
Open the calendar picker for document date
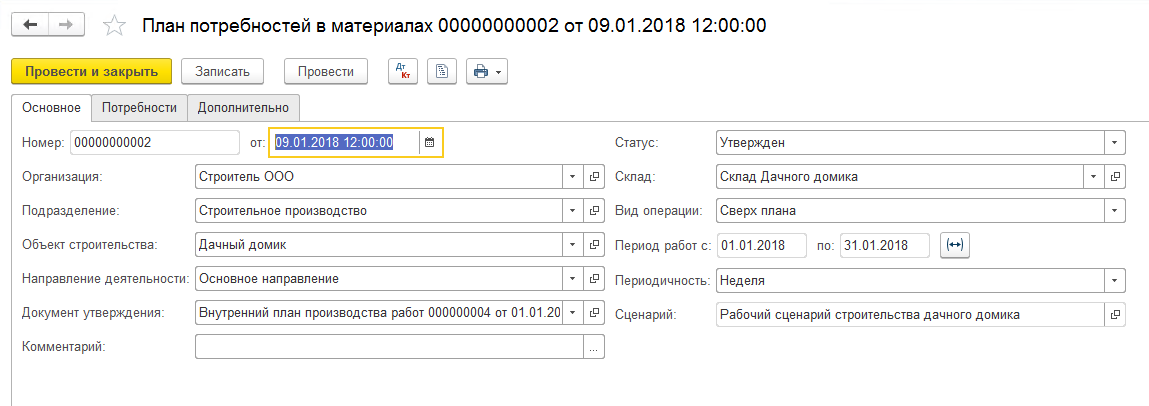coord(429,143)
